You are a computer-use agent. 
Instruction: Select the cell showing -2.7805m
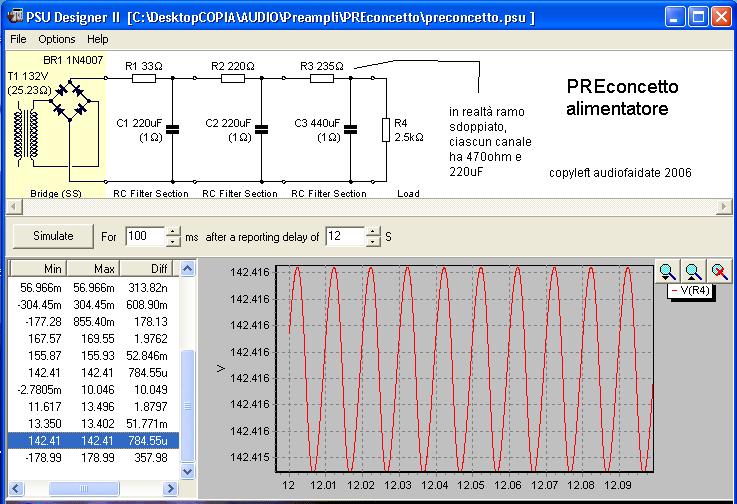tap(39, 390)
